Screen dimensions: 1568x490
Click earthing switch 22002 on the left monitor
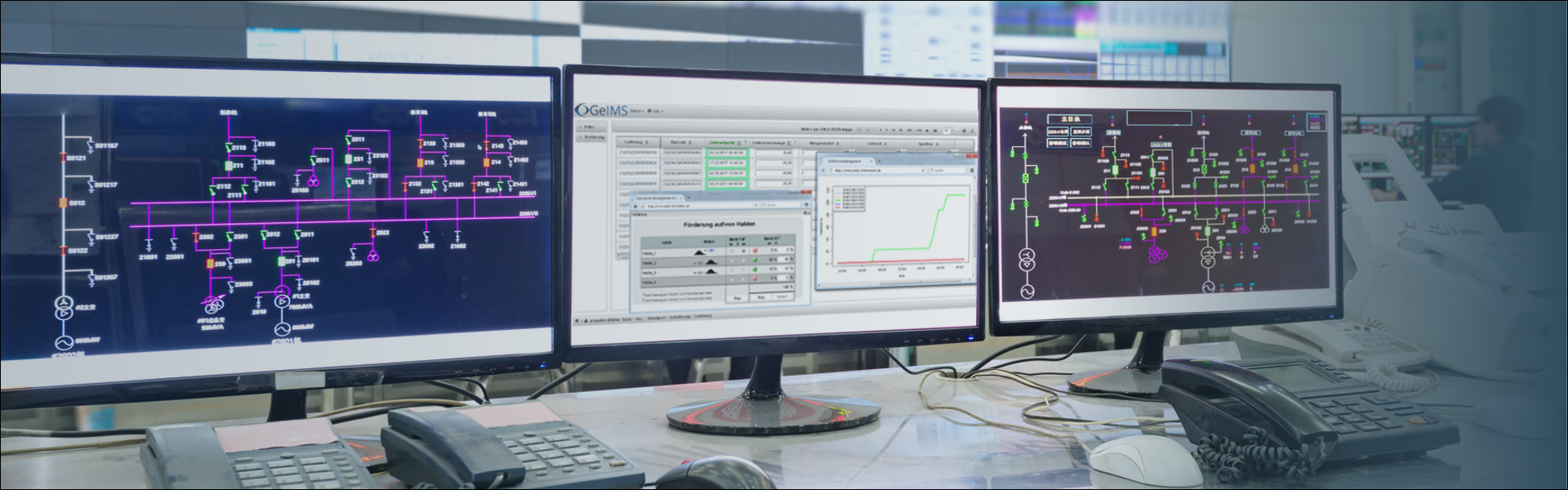[425, 237]
